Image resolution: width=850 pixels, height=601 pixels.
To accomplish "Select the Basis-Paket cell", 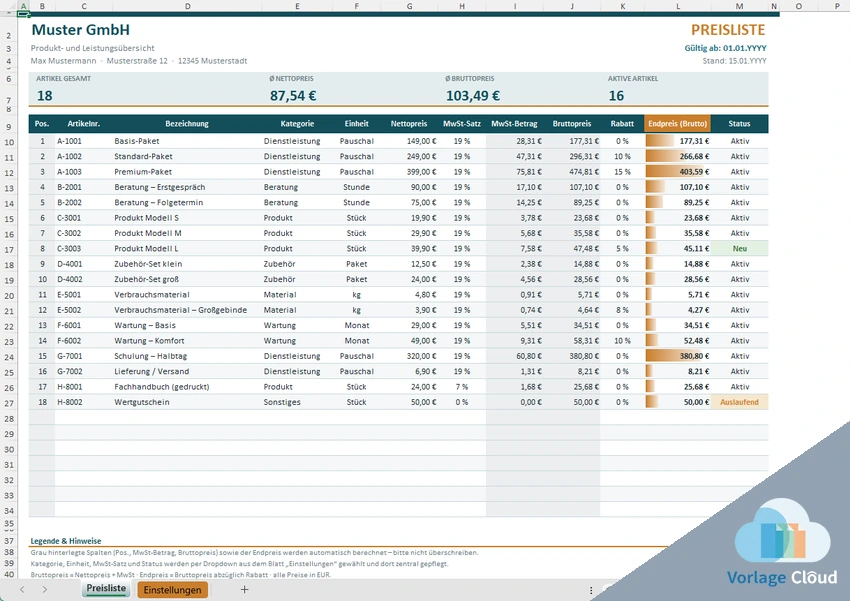I will tap(187, 141).
